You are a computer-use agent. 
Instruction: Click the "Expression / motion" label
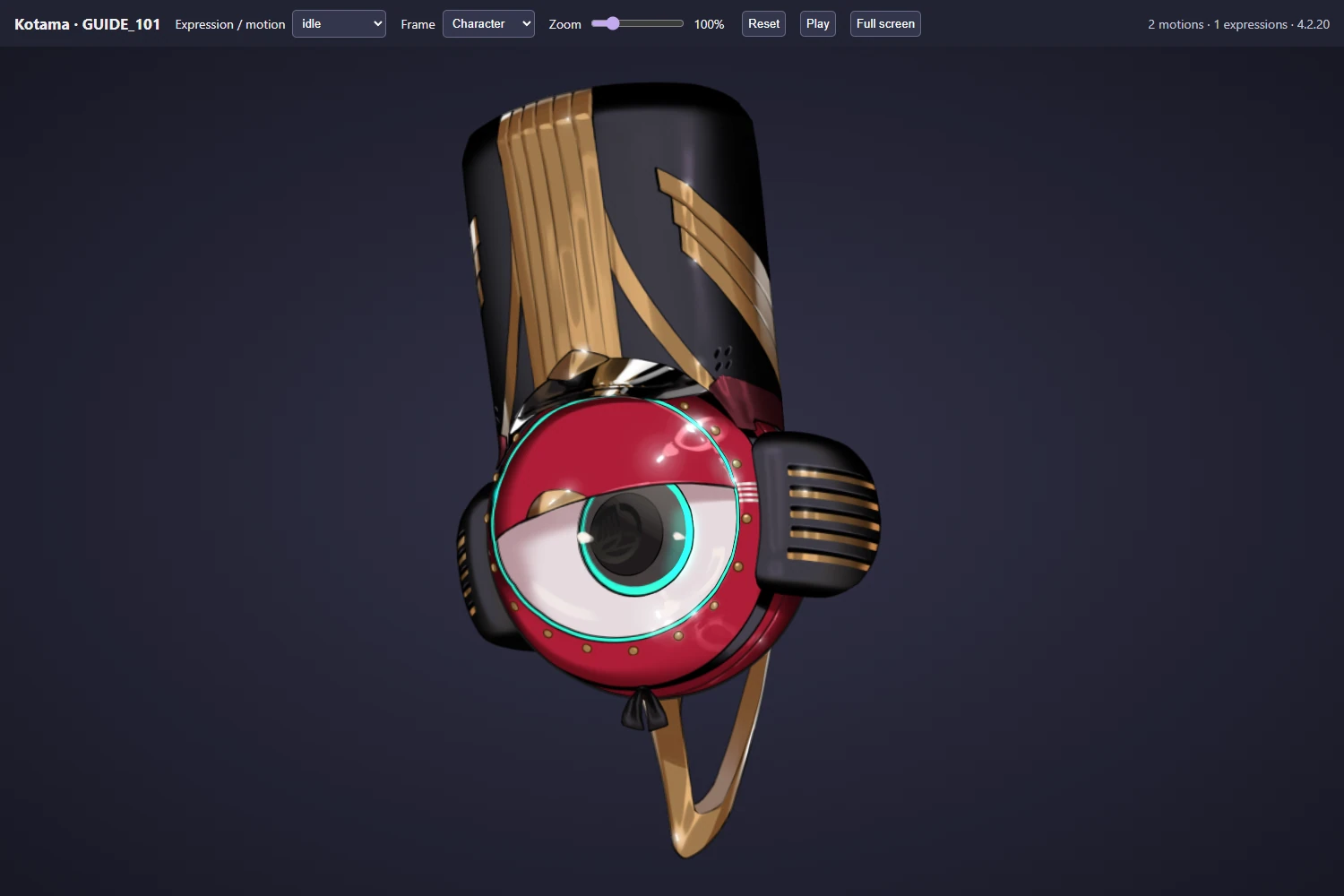click(230, 24)
